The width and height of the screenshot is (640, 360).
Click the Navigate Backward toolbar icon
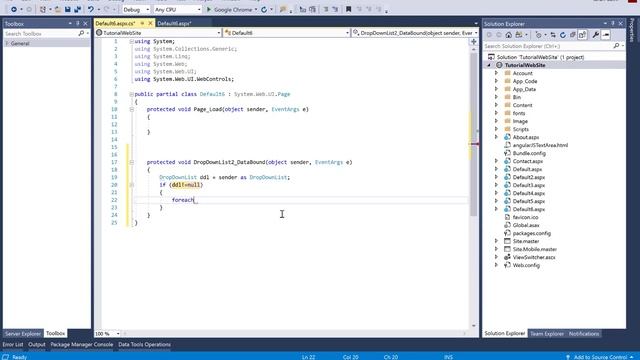pos(13,9)
